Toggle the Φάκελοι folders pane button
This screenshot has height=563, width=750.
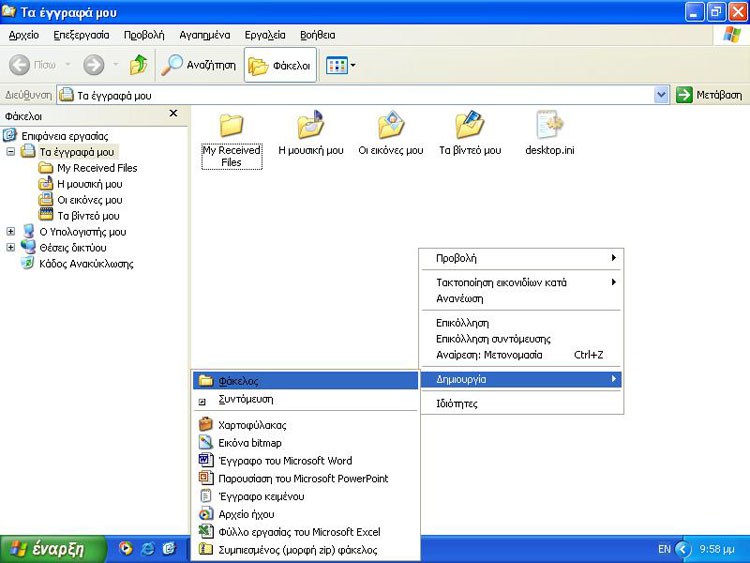[x=280, y=66]
